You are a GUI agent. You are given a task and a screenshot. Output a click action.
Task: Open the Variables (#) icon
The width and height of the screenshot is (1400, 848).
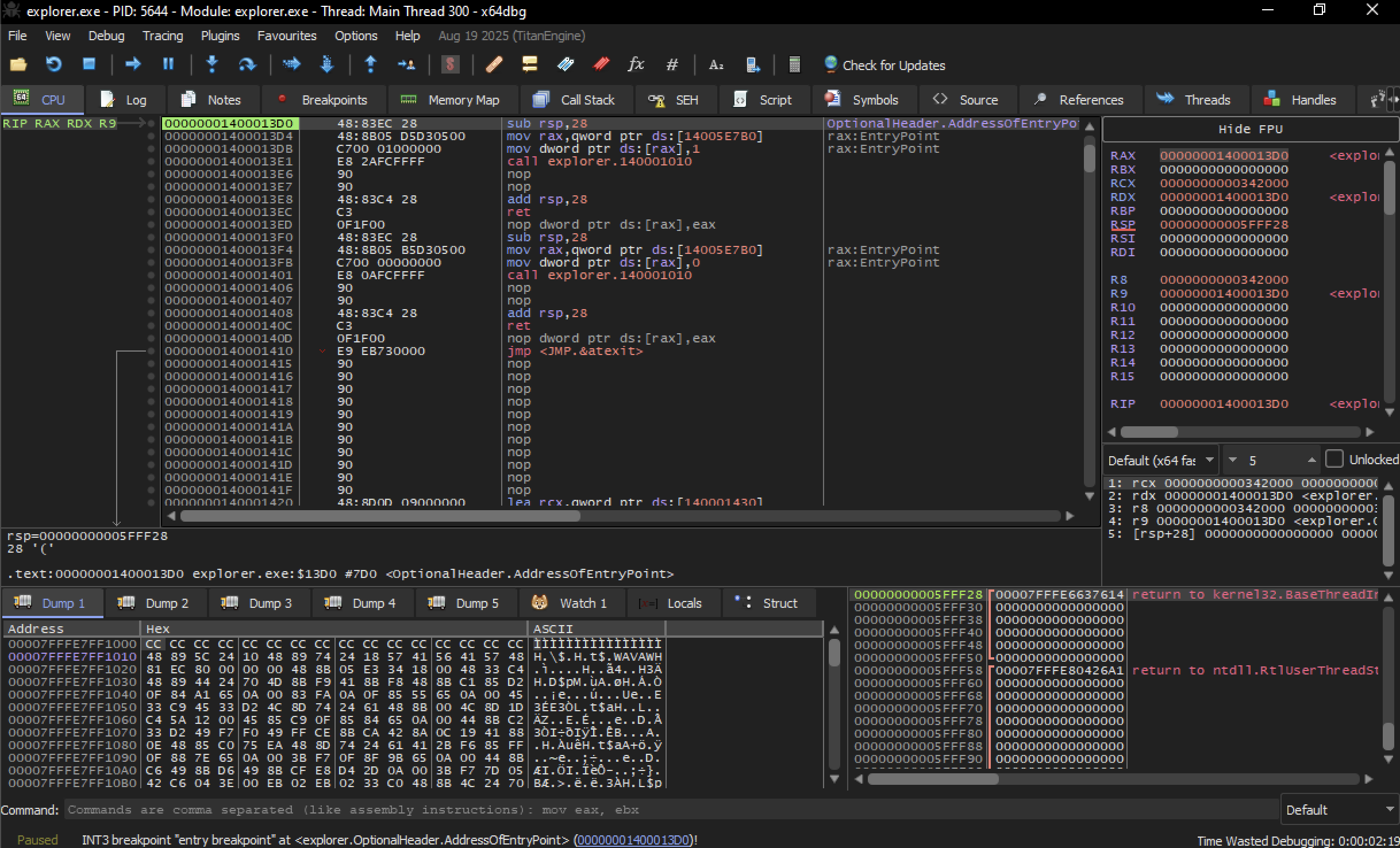pyautogui.click(x=671, y=64)
